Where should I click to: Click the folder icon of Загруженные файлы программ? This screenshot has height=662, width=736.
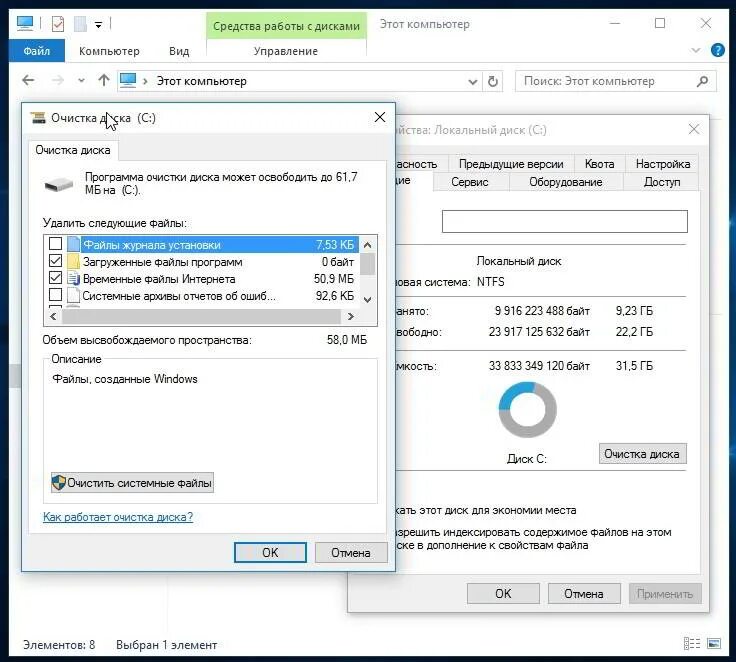pyautogui.click(x=73, y=261)
